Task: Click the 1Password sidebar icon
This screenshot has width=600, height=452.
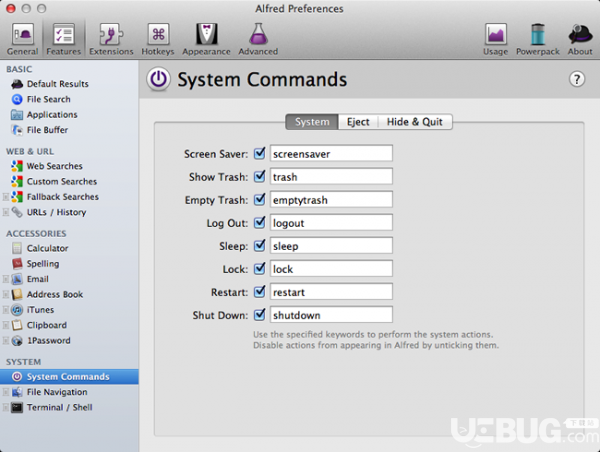Action: pos(17,341)
